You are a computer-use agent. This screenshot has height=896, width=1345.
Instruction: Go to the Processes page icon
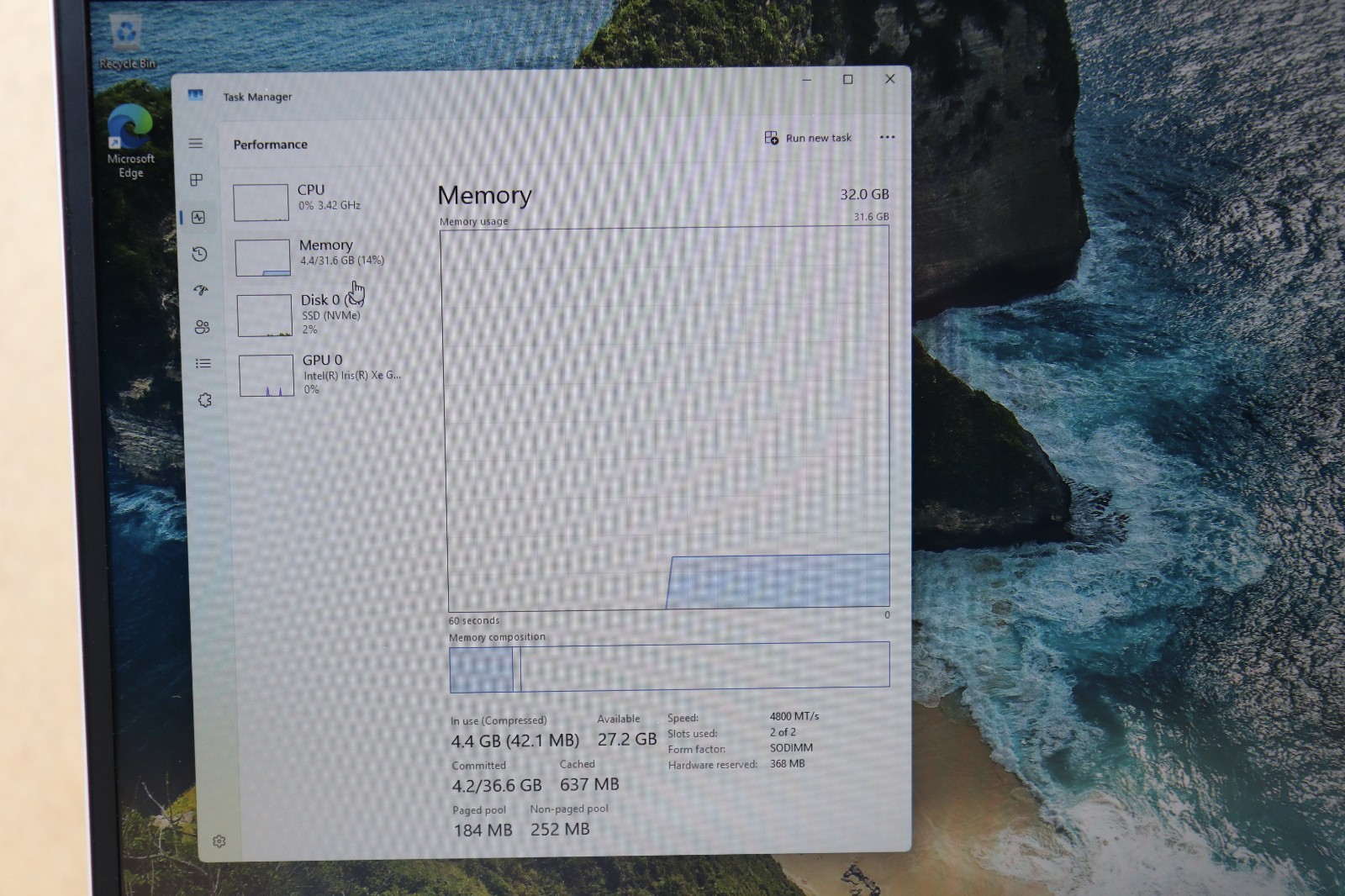(x=197, y=180)
